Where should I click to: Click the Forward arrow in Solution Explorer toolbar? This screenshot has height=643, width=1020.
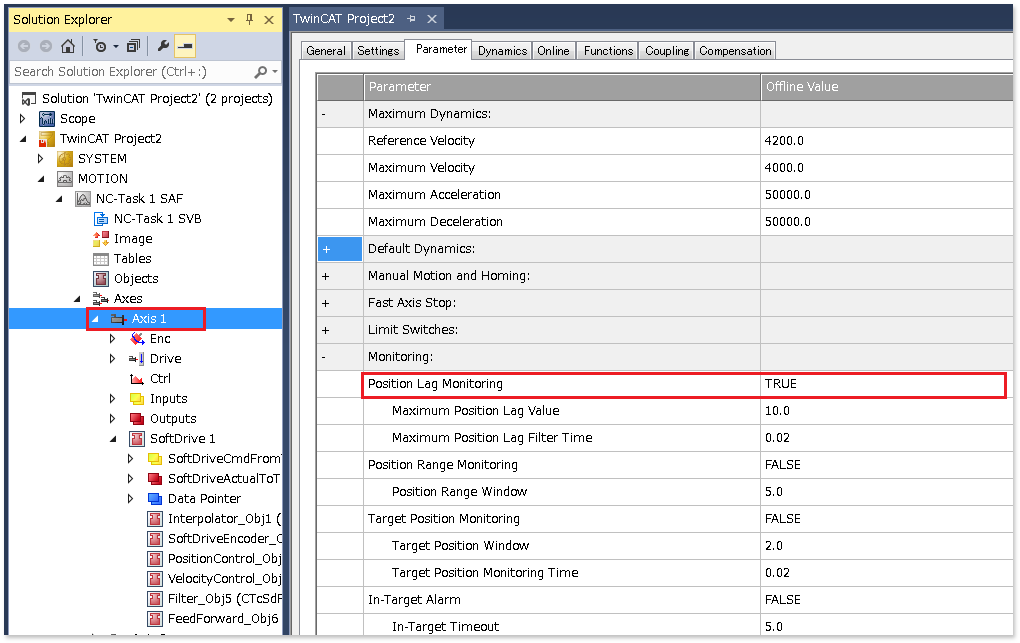click(x=46, y=46)
